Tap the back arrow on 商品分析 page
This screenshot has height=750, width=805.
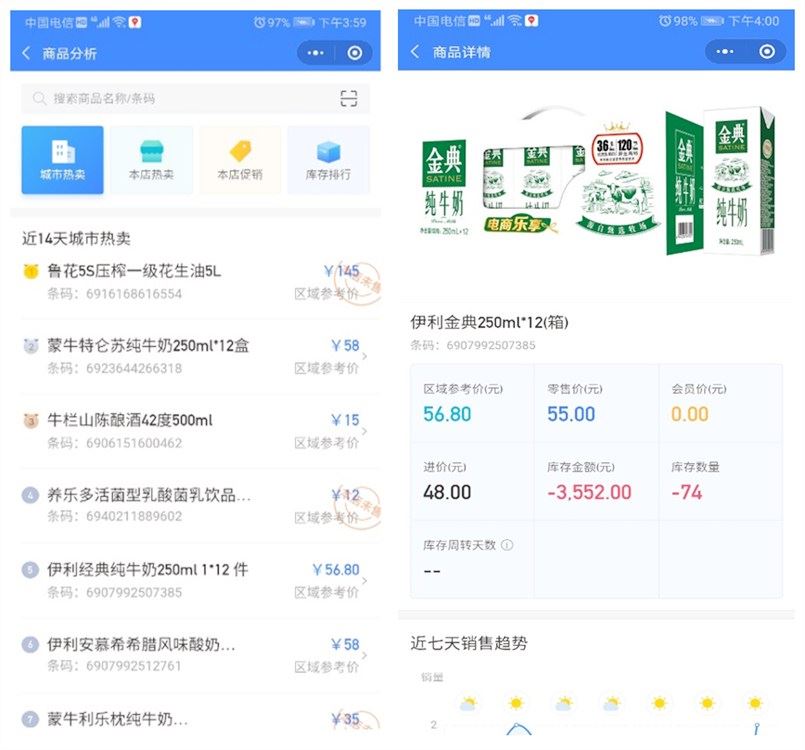click(27, 53)
